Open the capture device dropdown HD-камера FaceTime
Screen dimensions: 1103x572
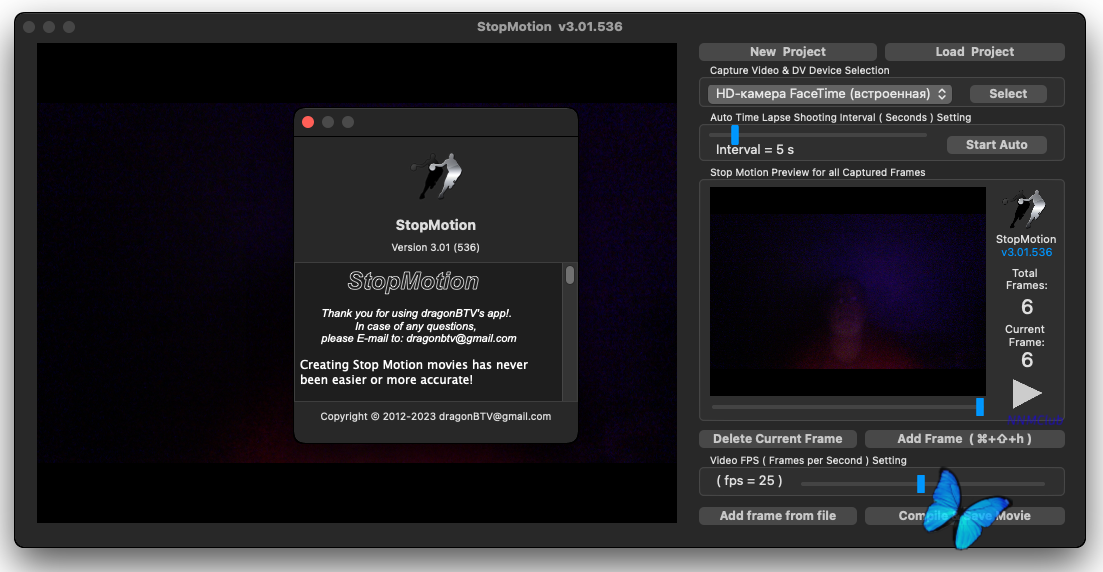(830, 94)
